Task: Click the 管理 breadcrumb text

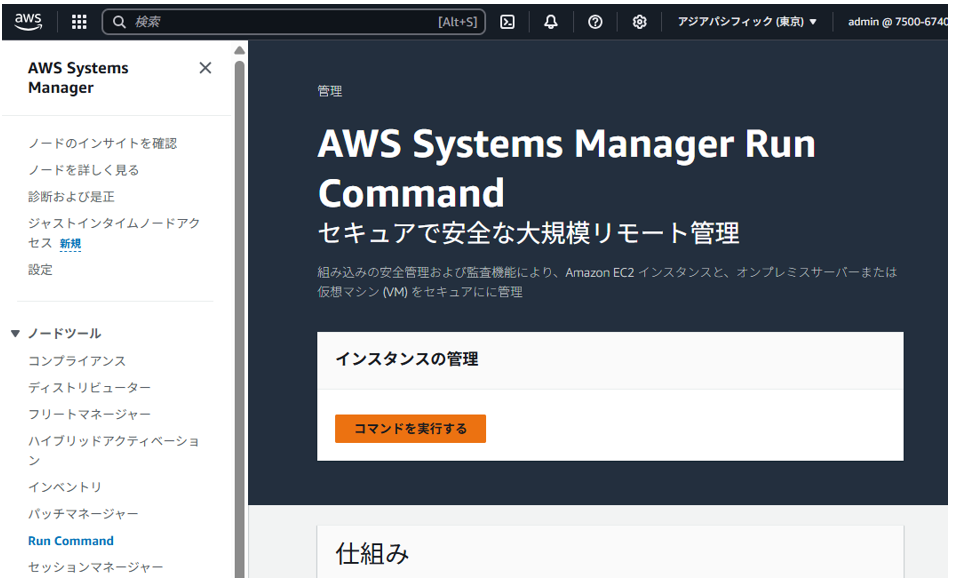Action: (x=330, y=91)
